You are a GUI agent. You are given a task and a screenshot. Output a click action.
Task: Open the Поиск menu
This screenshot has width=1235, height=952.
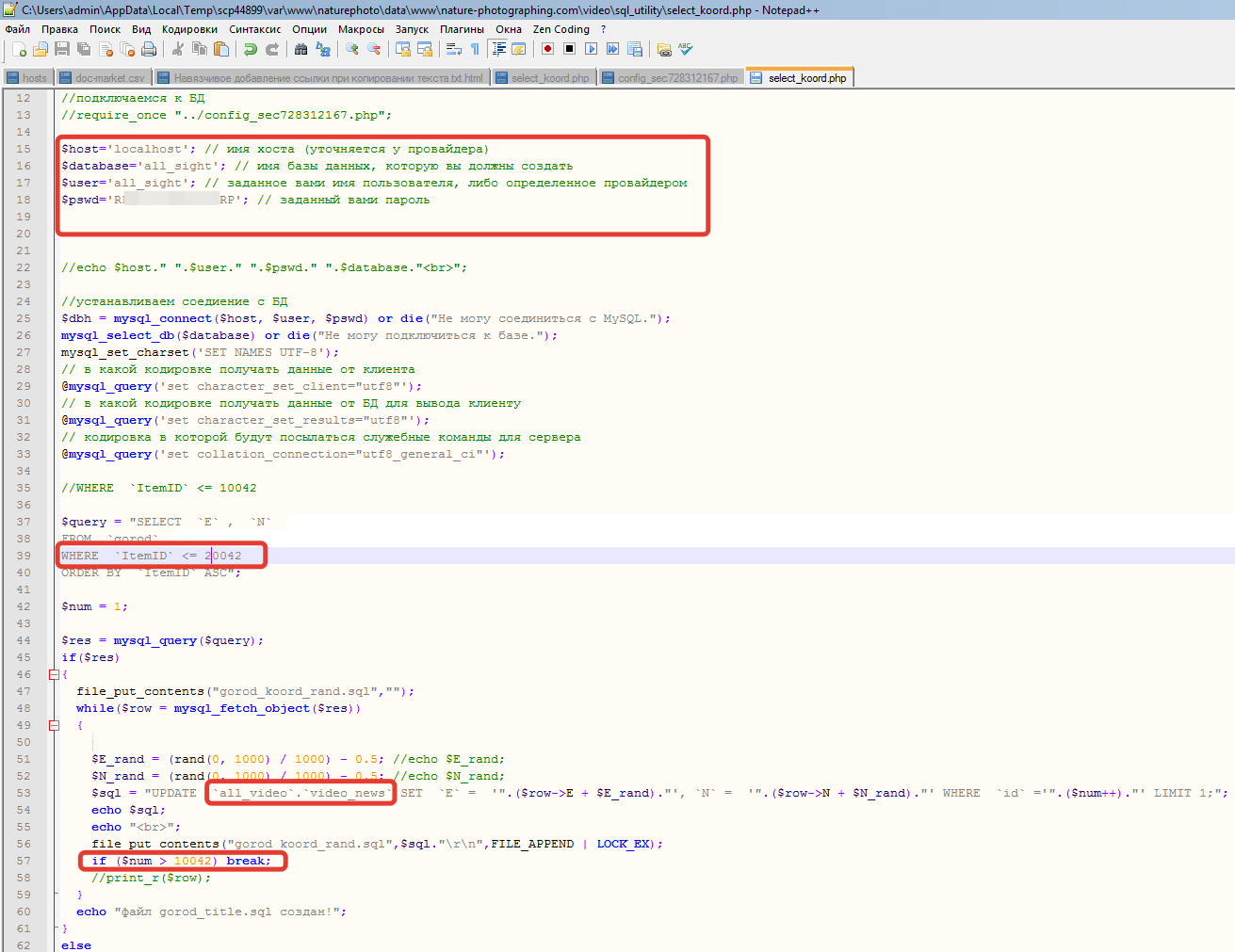pyautogui.click(x=105, y=29)
